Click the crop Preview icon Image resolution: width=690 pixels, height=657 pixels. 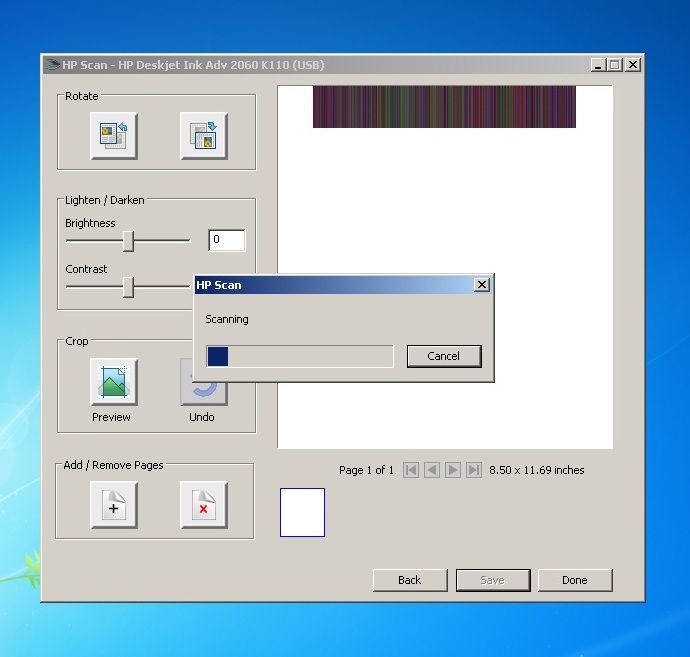pos(114,382)
